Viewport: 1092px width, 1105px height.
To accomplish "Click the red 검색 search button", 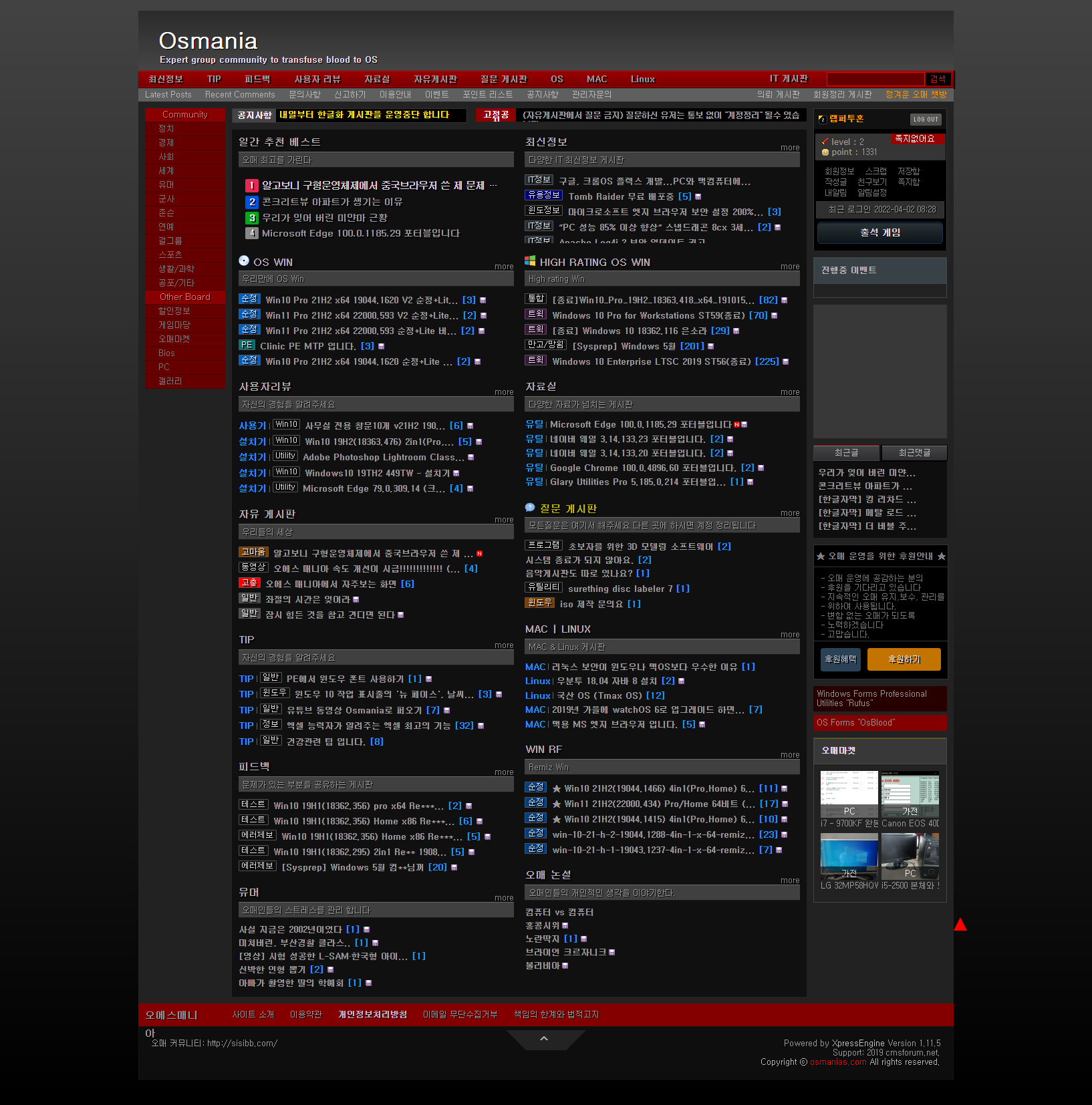I will coord(938,79).
